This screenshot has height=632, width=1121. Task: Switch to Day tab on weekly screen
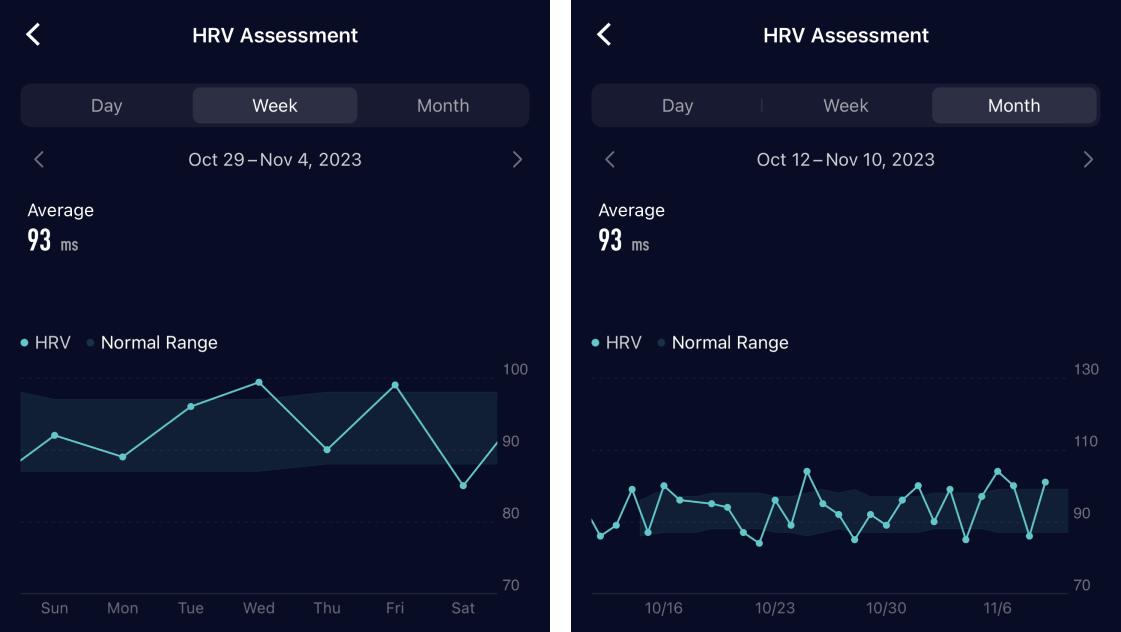106,105
